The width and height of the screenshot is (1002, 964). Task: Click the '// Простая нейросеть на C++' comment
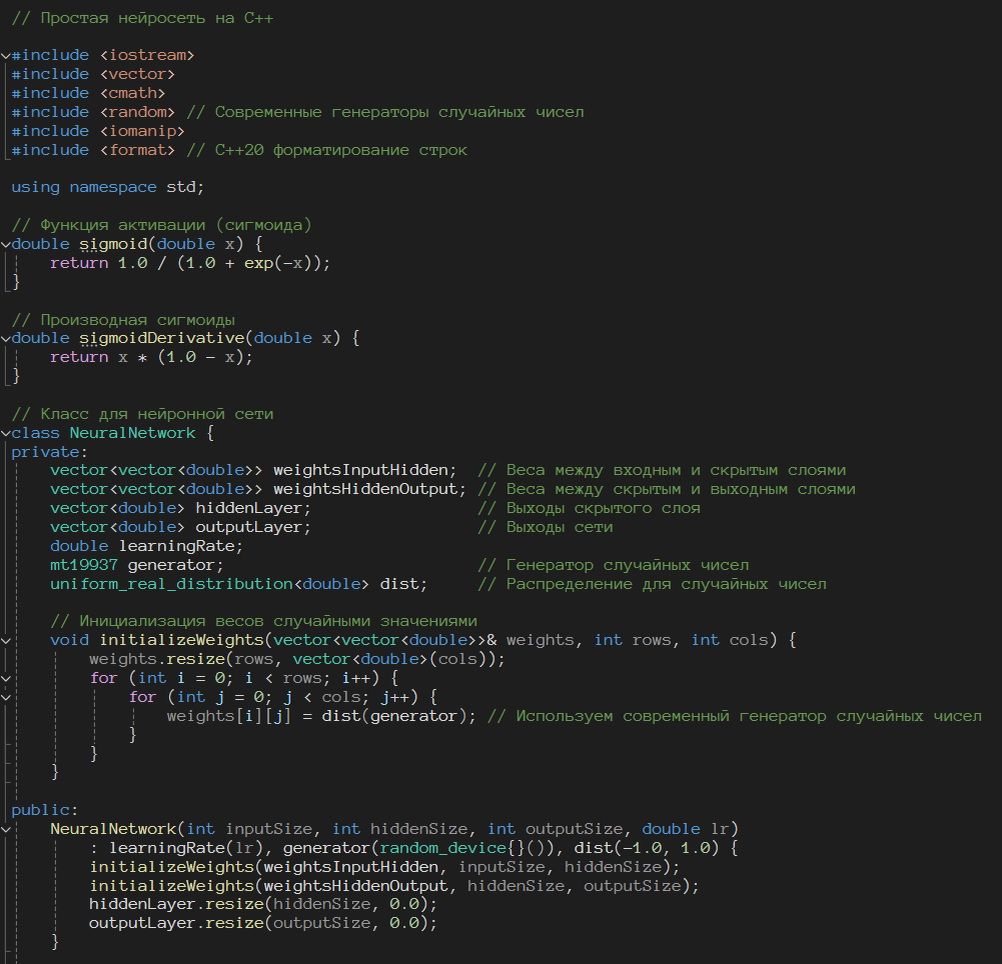[143, 18]
